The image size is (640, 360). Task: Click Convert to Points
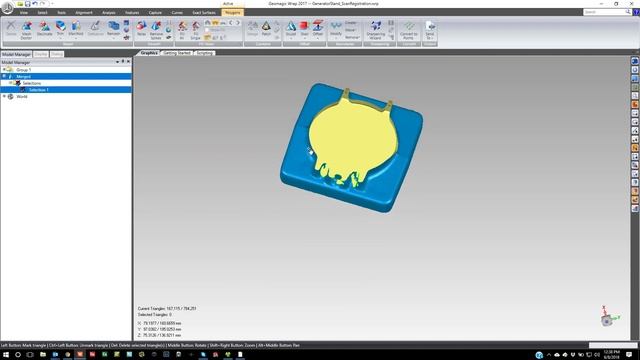click(x=409, y=31)
